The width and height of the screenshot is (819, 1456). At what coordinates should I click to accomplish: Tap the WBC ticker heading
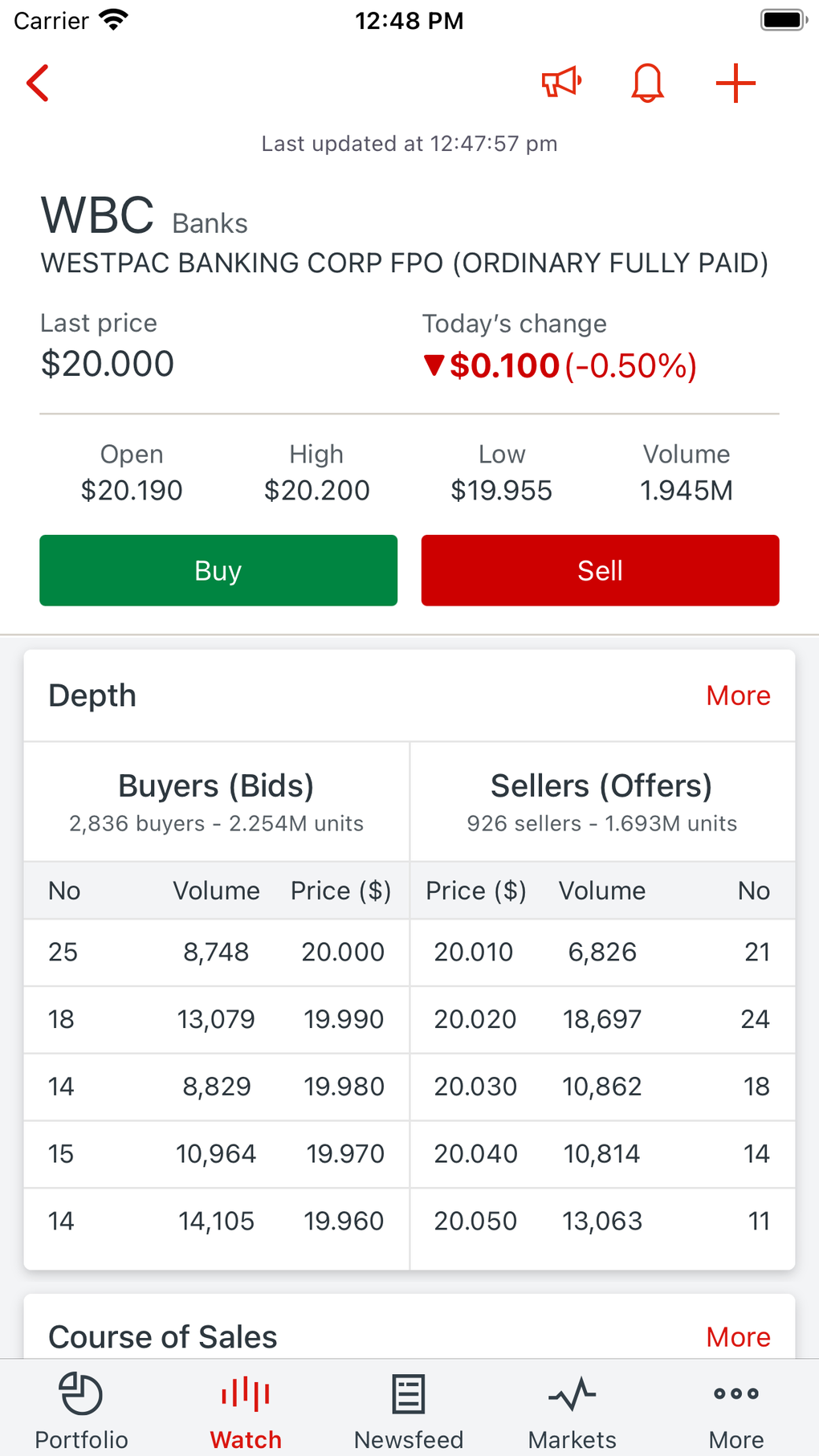click(97, 214)
